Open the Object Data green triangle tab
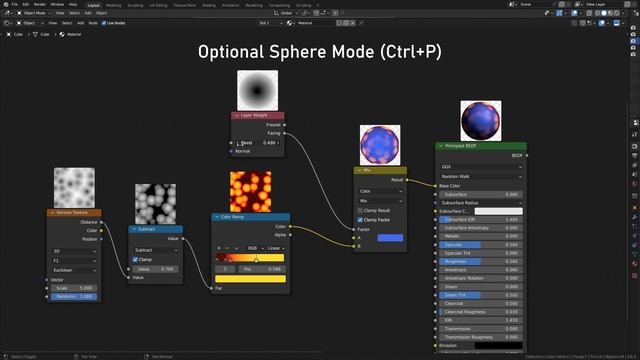640x360 pixels. tap(635, 253)
